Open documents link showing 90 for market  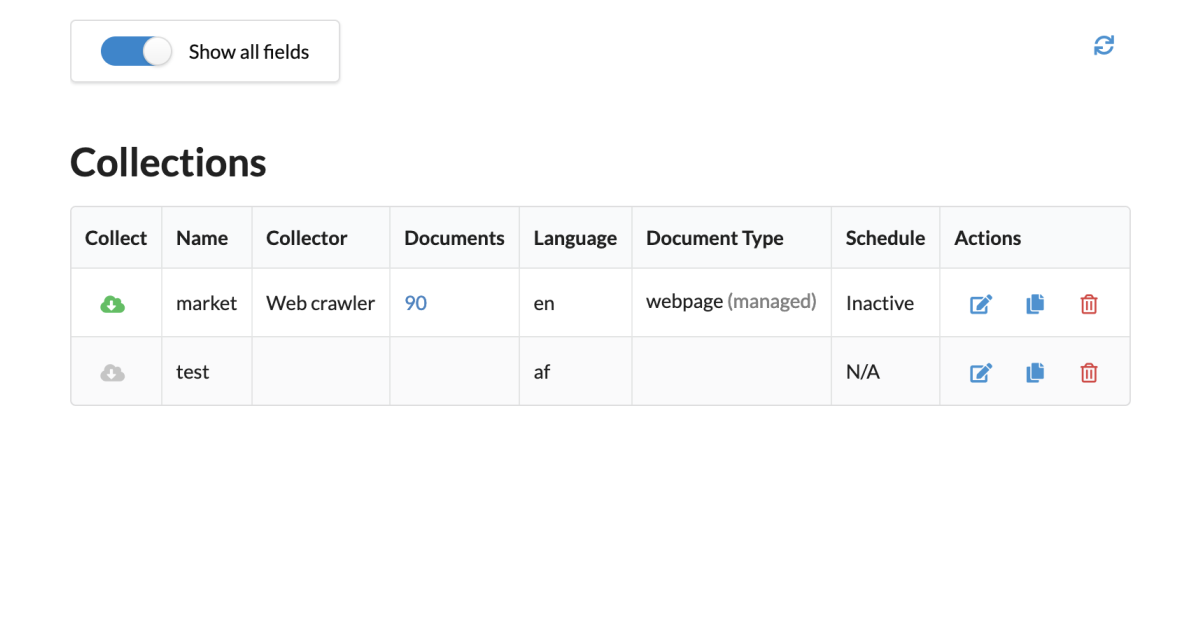click(x=415, y=303)
